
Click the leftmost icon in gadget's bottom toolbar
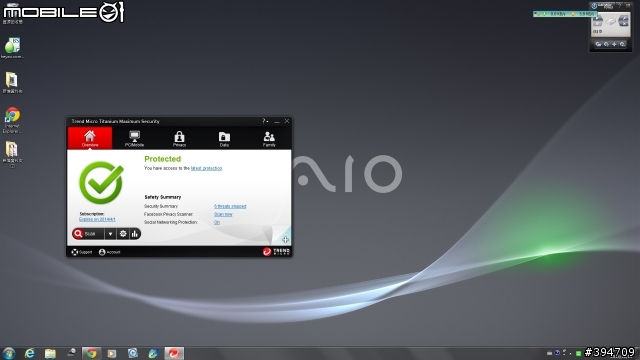click(x=598, y=44)
